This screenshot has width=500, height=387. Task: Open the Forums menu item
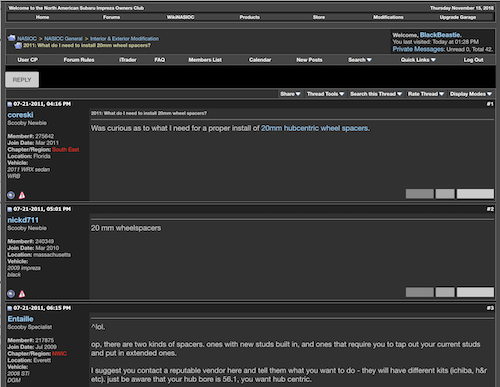(x=111, y=17)
